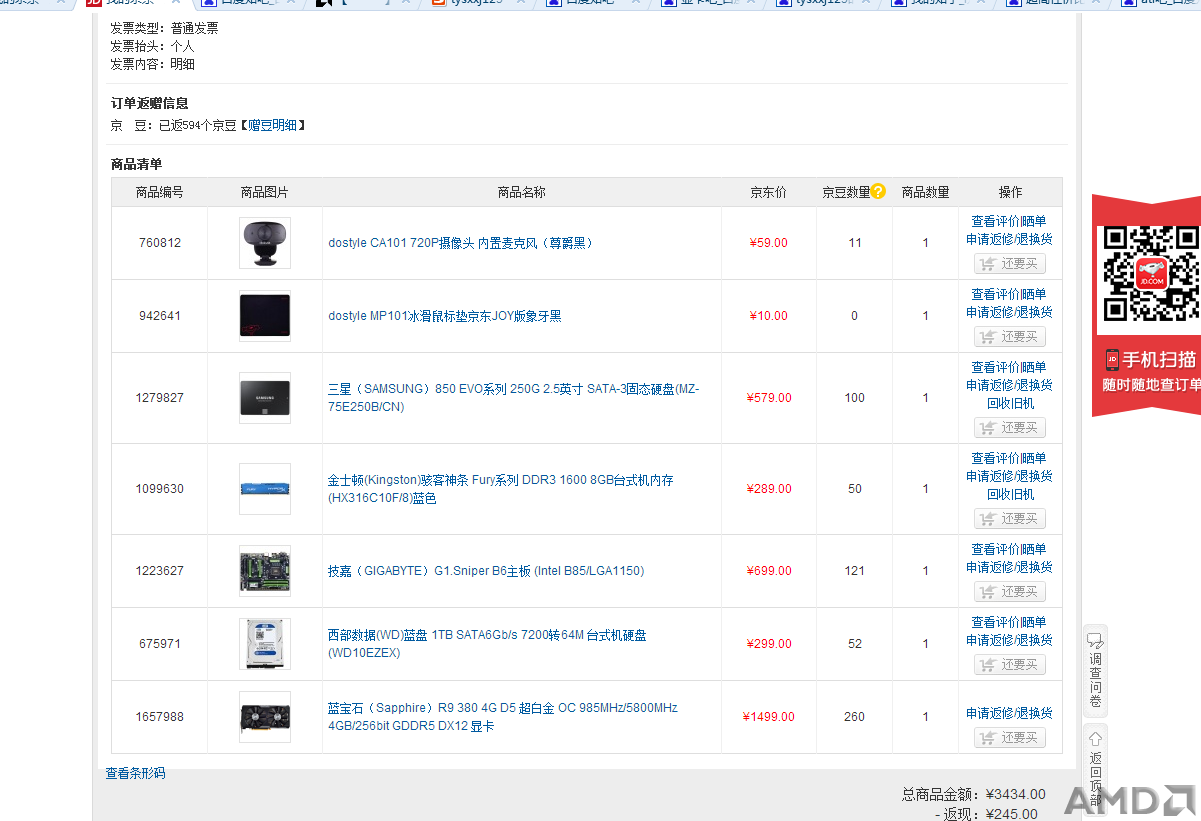Open the Kingston Fury memory thumbnail
The width and height of the screenshot is (1201, 821).
pyautogui.click(x=265, y=489)
